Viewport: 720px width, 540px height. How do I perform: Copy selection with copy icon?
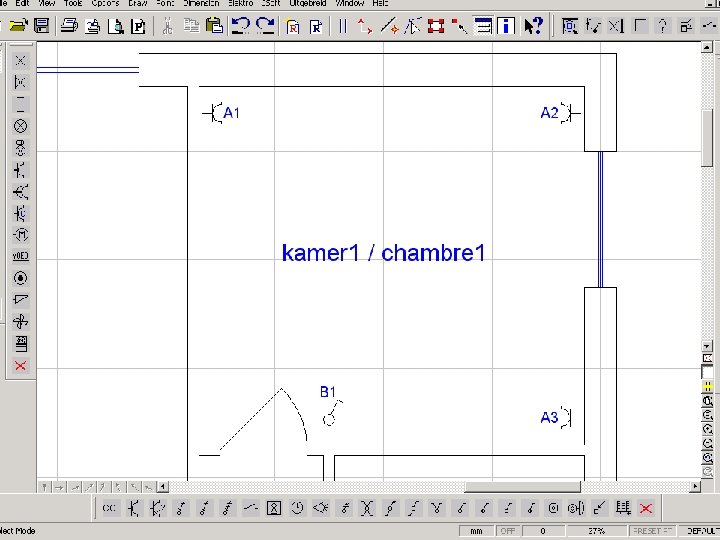(191, 26)
